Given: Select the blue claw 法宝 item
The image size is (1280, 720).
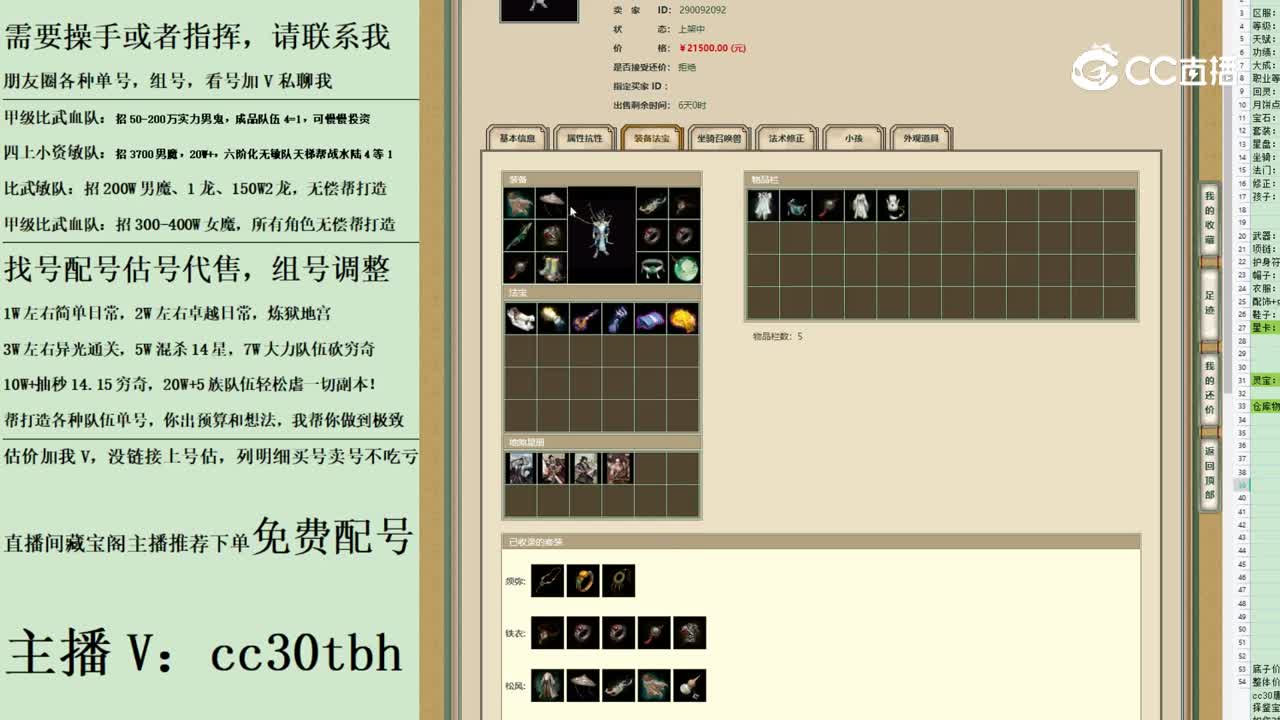Looking at the screenshot, I should pos(617,319).
